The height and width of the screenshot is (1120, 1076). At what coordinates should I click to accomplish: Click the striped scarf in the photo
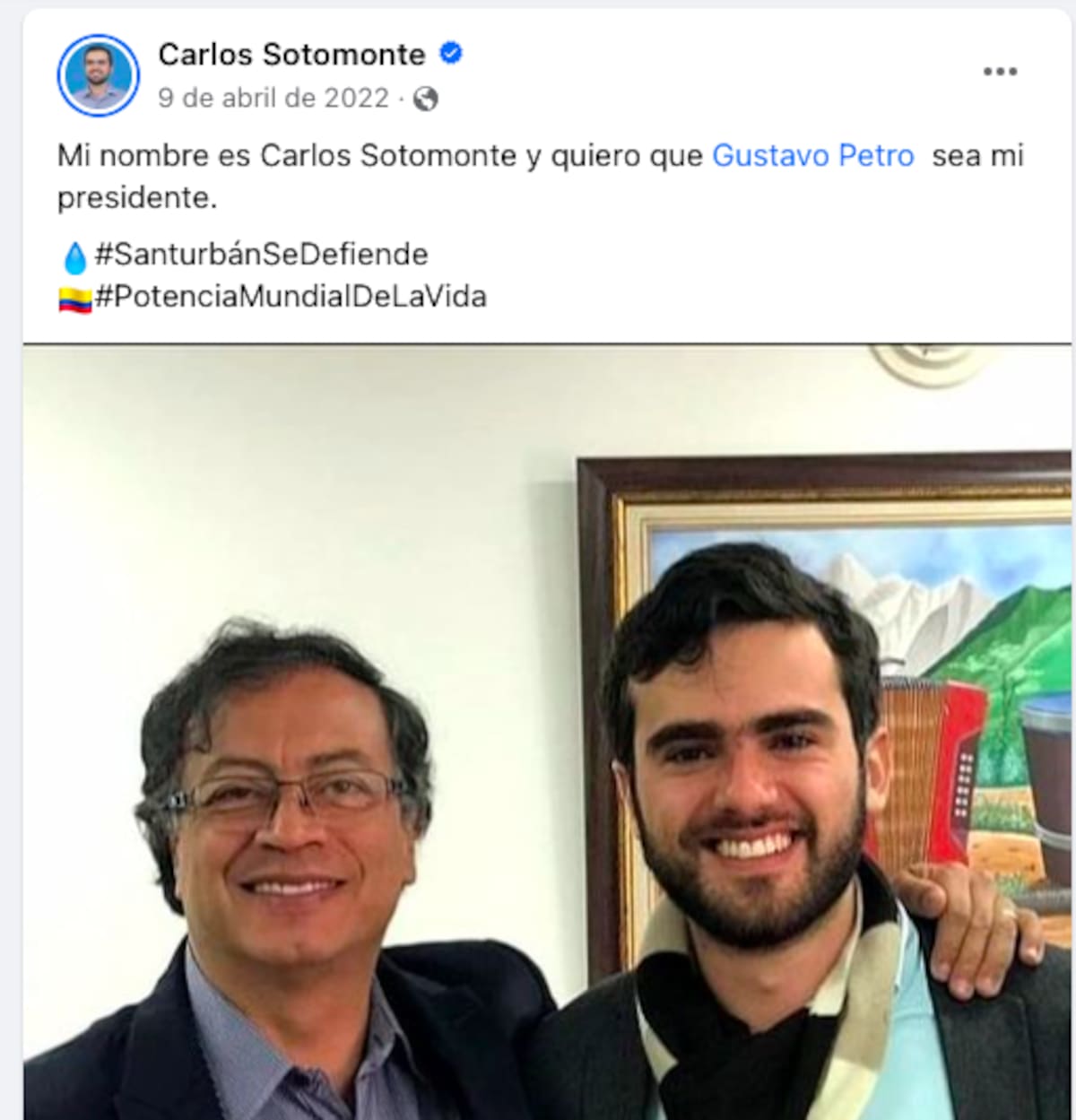click(x=771, y=1013)
